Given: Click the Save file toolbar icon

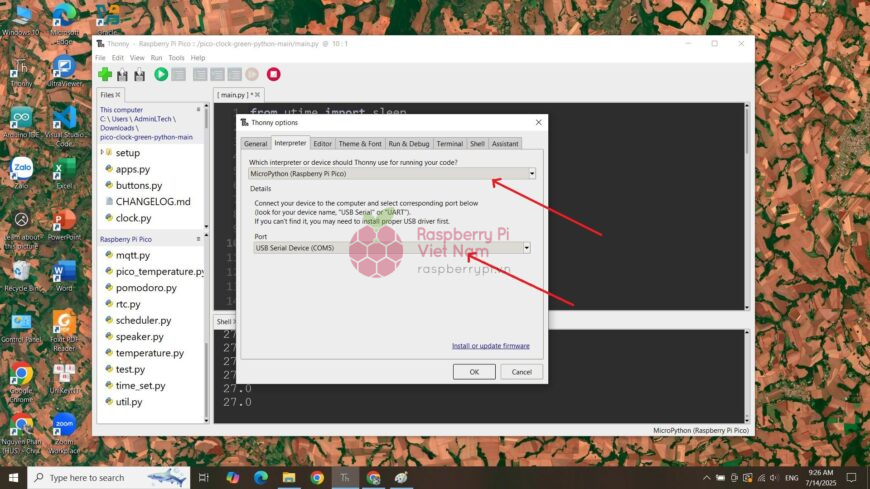Looking at the screenshot, I should [x=139, y=74].
